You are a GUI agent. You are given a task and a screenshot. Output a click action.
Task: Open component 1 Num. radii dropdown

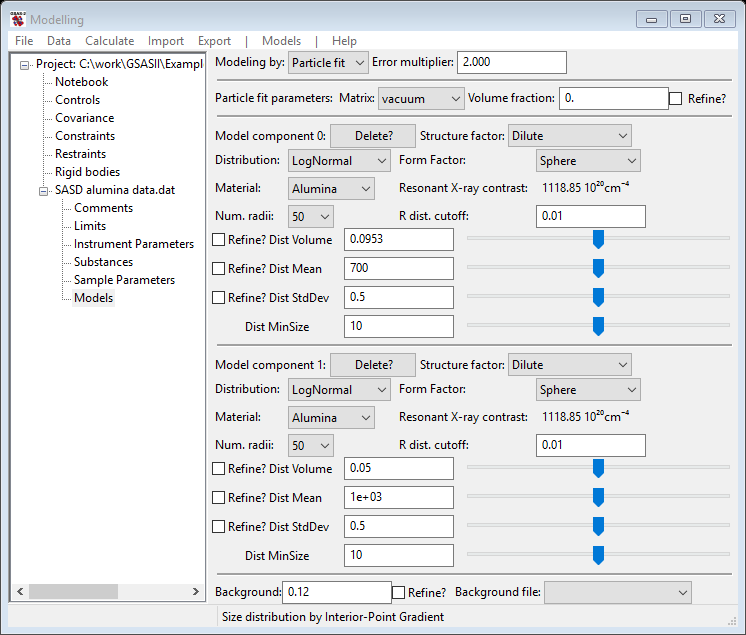(x=311, y=446)
